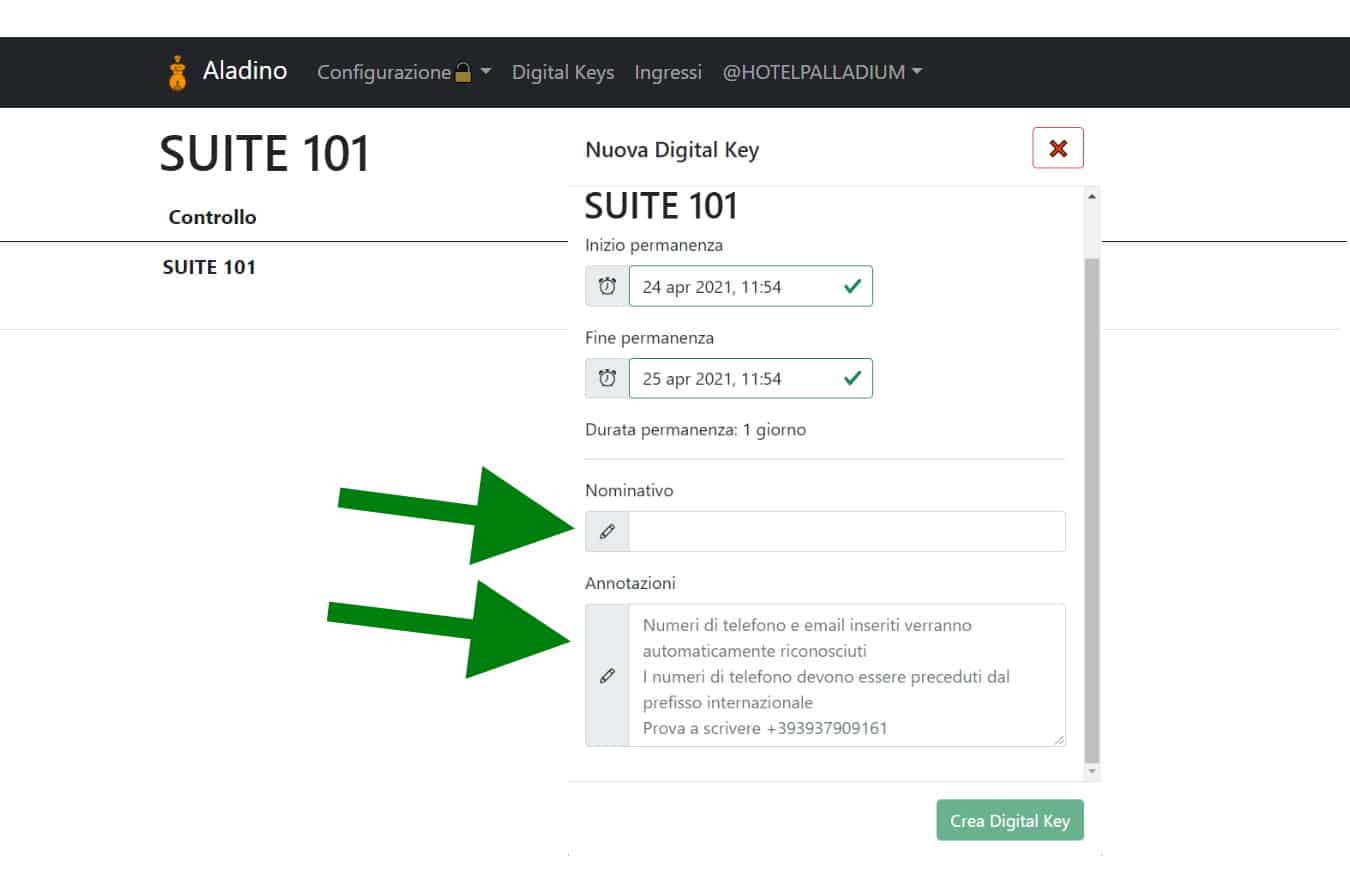Image resolution: width=1350 pixels, height=869 pixels.
Task: Click the large SUITE 101 page heading
Action: click(265, 154)
